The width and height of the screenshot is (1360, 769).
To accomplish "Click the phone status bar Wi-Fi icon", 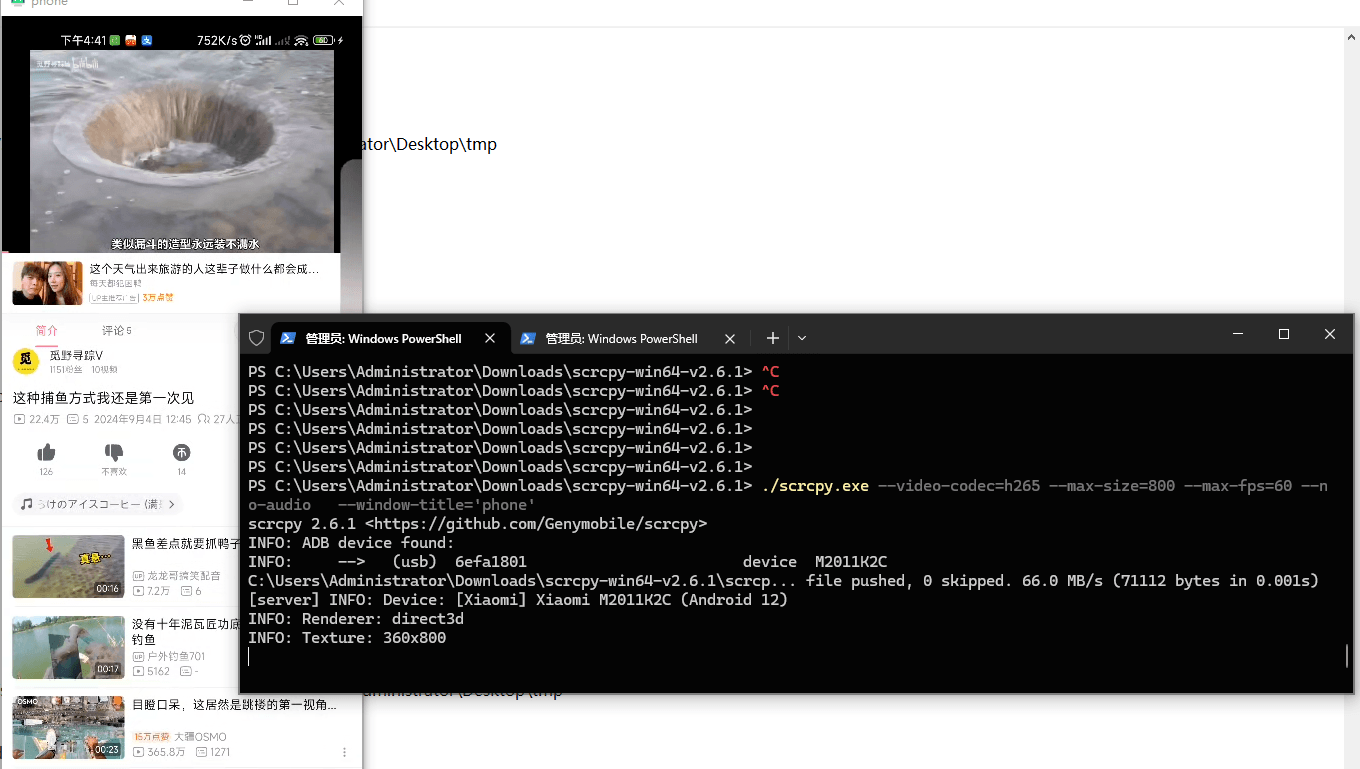I will point(301,40).
